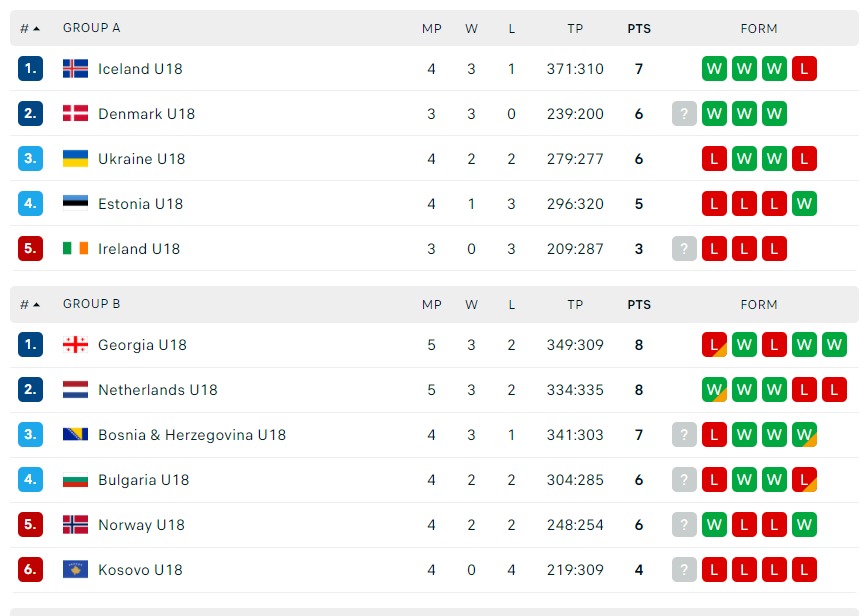
Task: Click Iceland U18's red L form badge
Action: coord(804,69)
